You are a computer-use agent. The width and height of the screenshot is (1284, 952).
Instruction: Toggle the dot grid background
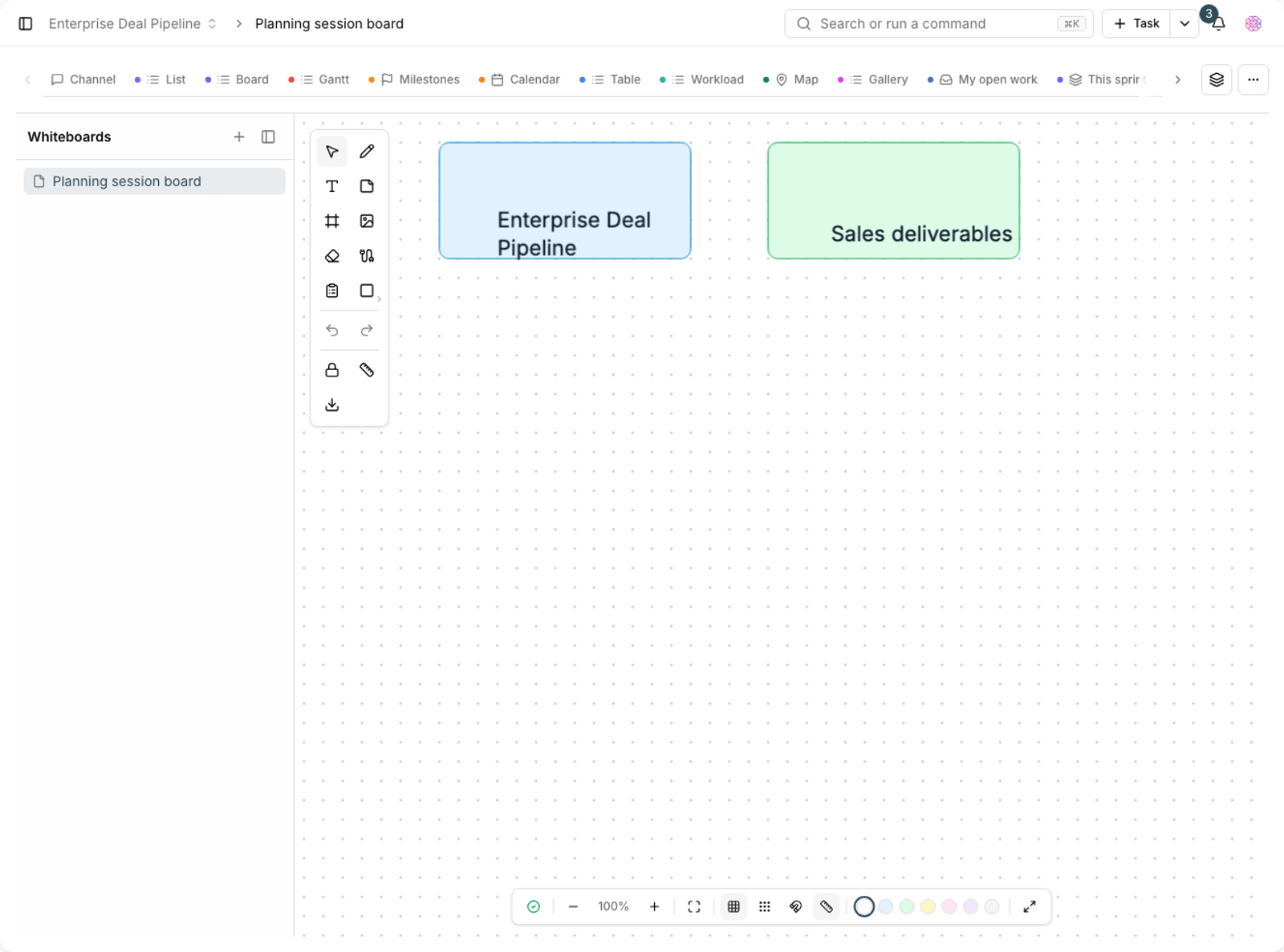coord(765,907)
